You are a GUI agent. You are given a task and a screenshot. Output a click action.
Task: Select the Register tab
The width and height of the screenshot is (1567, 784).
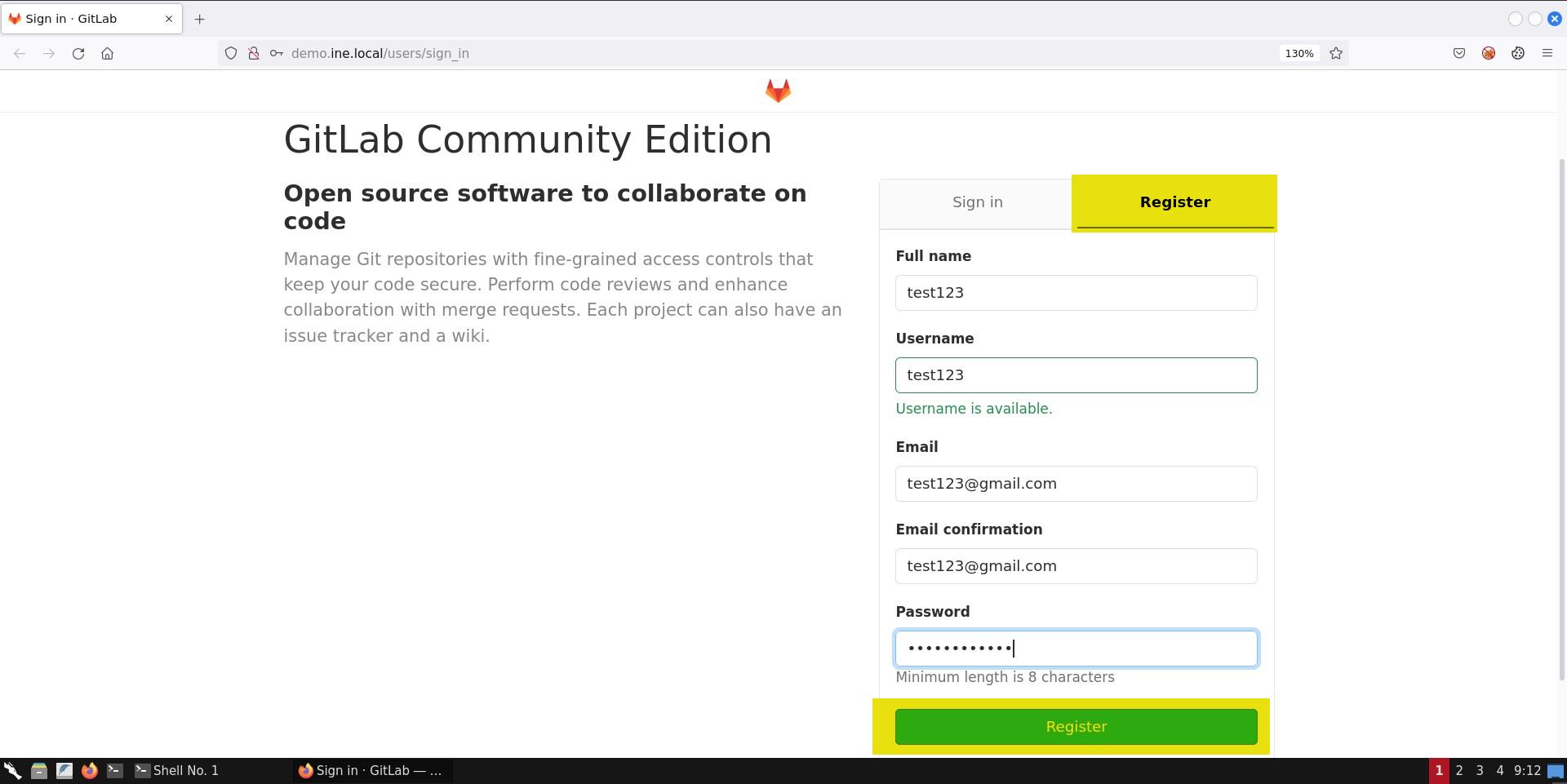(1174, 202)
